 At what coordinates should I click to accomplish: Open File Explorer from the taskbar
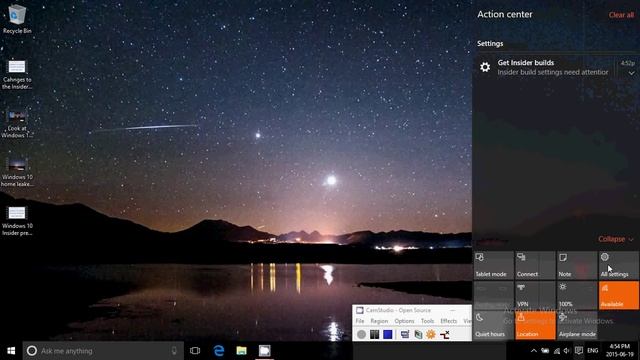242,351
